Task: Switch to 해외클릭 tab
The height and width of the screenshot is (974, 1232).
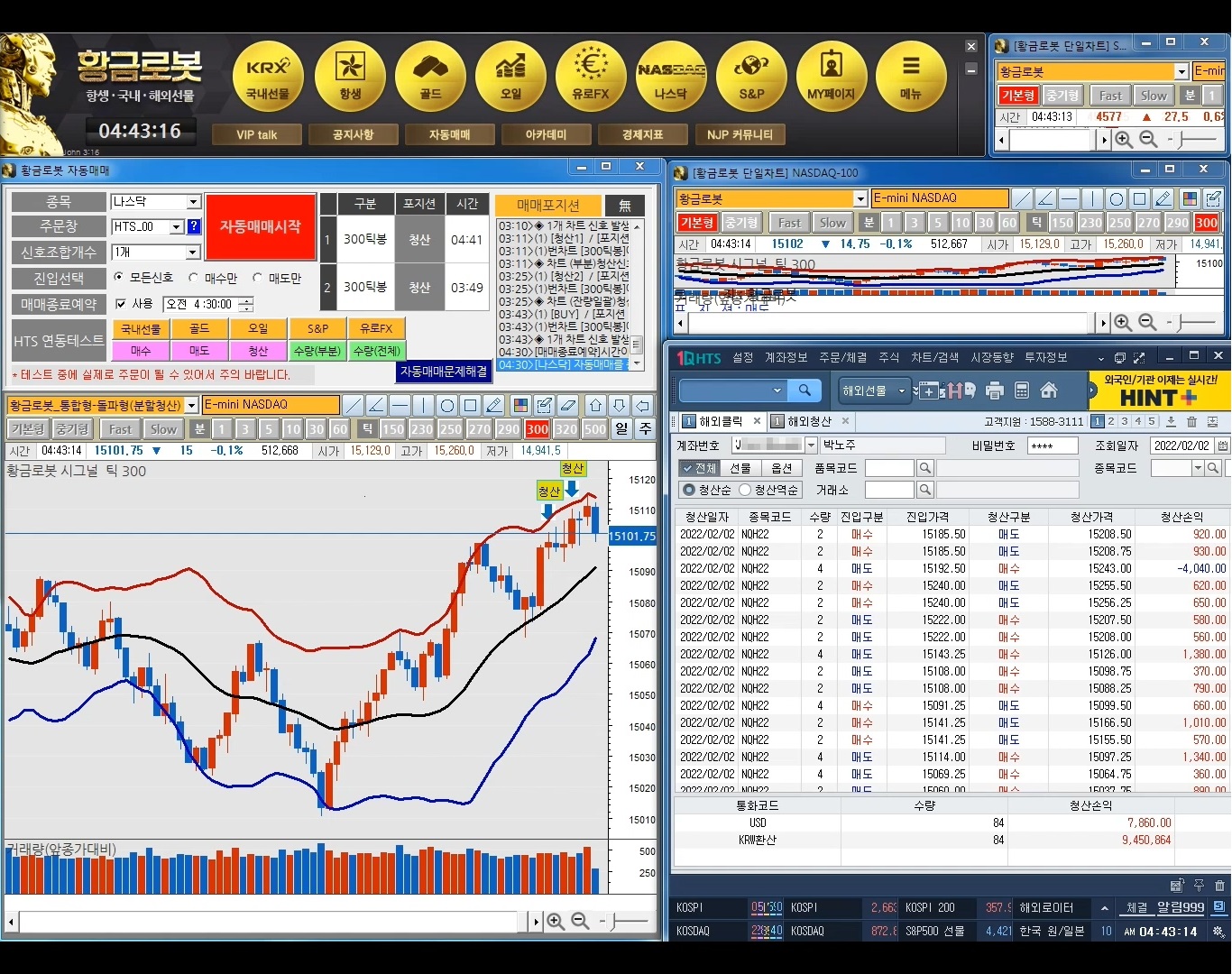Action: (721, 421)
